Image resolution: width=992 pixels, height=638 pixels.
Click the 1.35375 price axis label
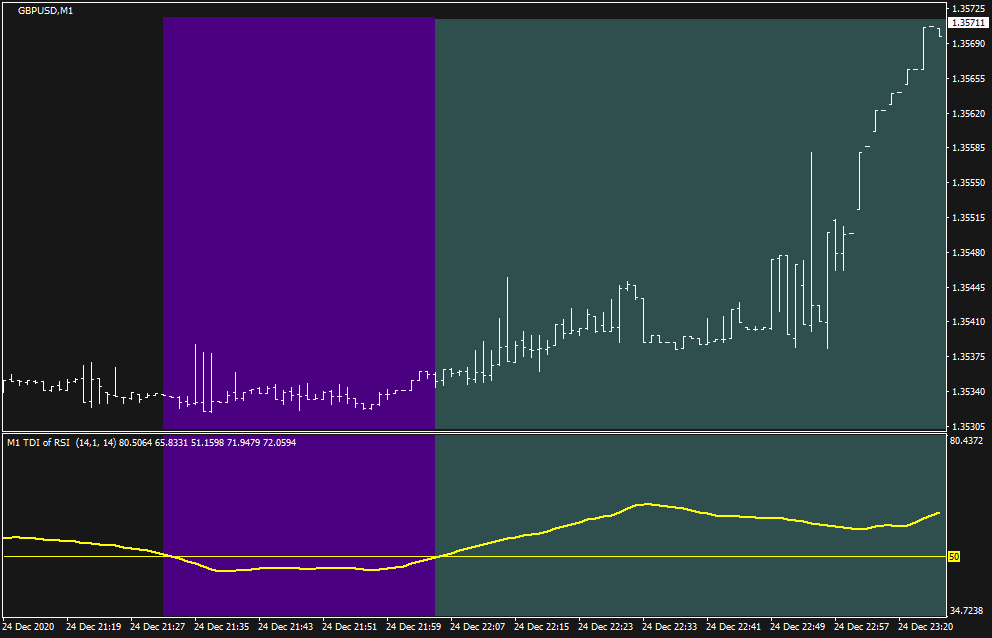click(x=969, y=357)
